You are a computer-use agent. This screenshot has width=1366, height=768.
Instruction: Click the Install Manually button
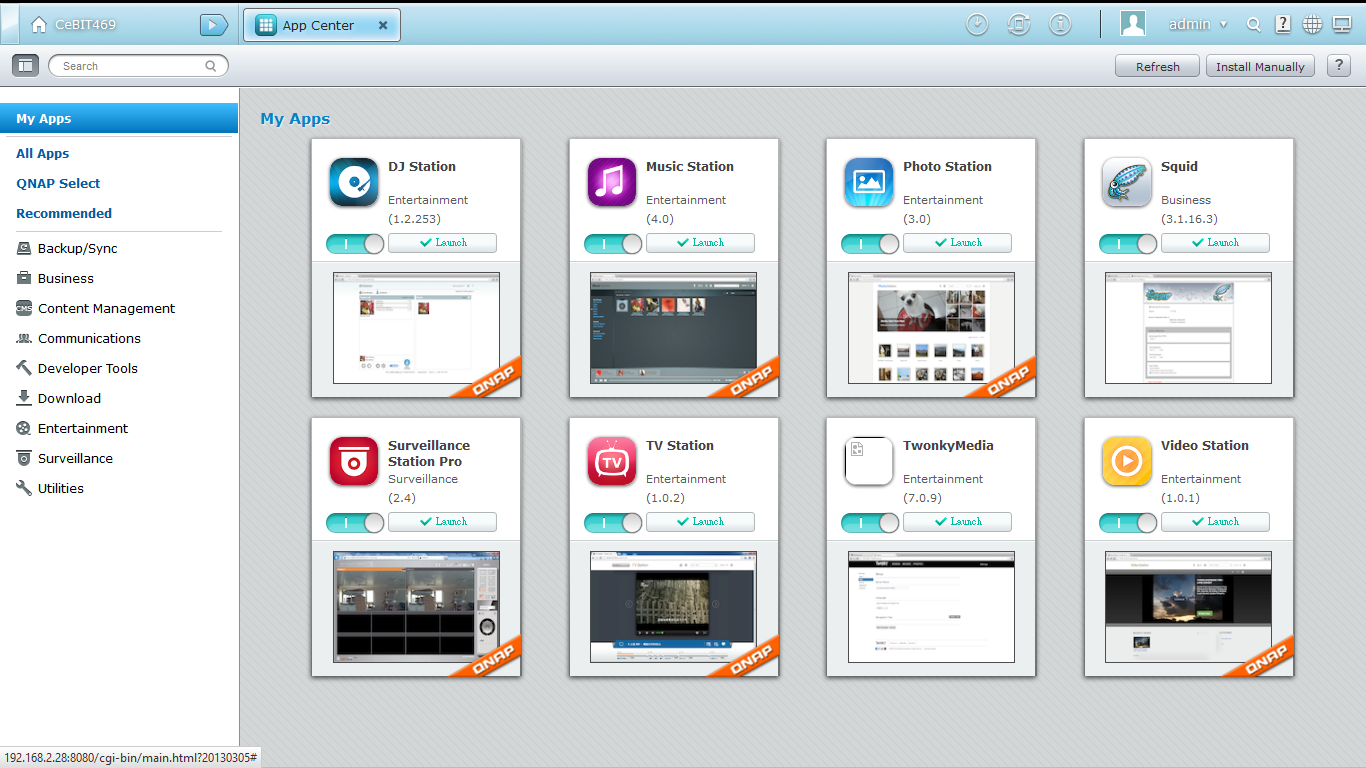click(1260, 66)
